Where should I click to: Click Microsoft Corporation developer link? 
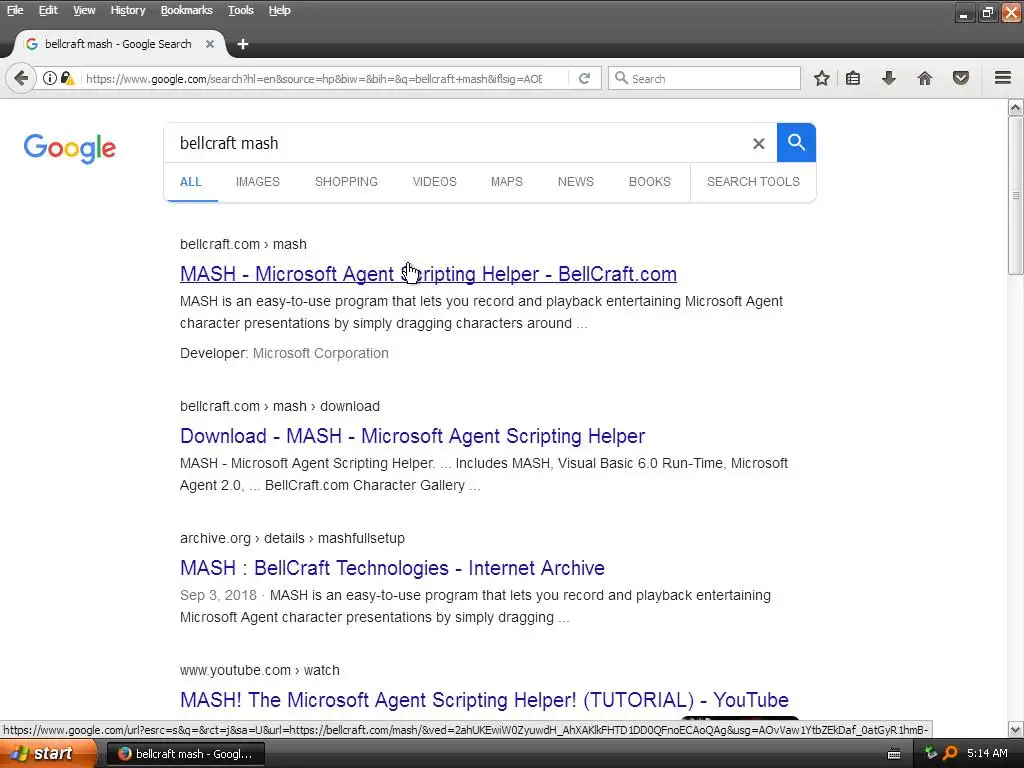tap(321, 353)
